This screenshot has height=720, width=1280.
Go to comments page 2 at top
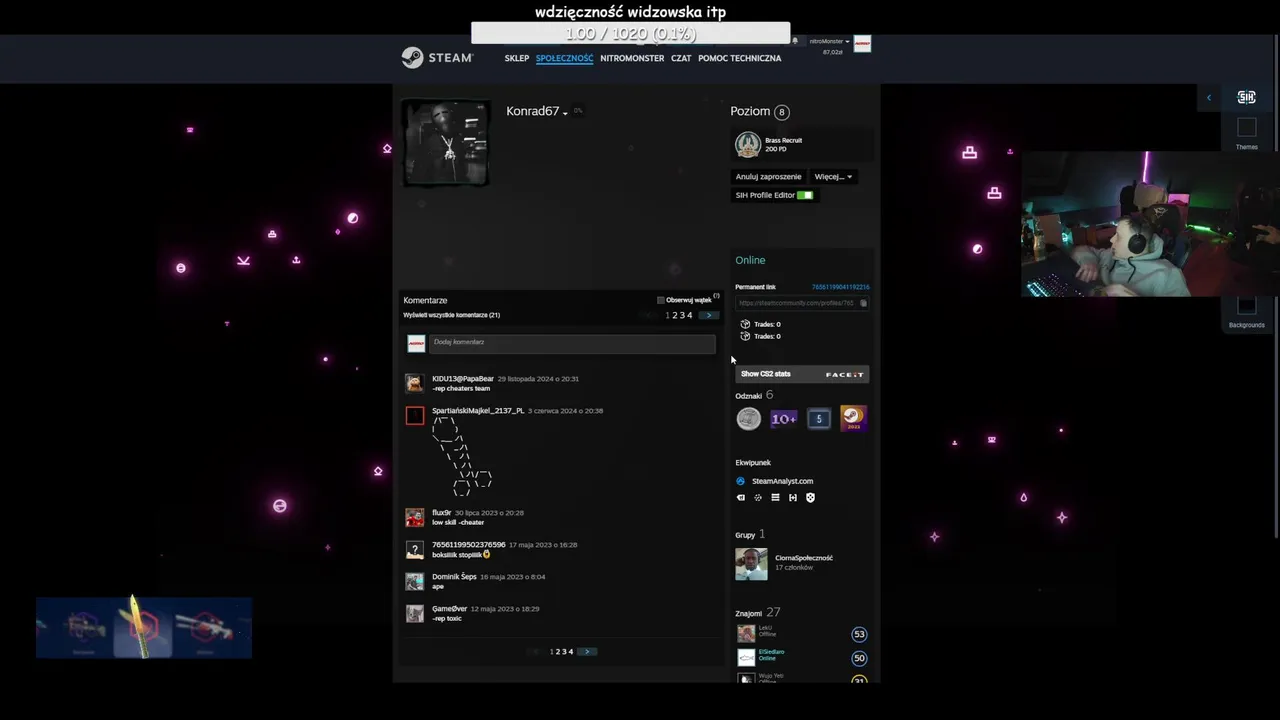(675, 315)
